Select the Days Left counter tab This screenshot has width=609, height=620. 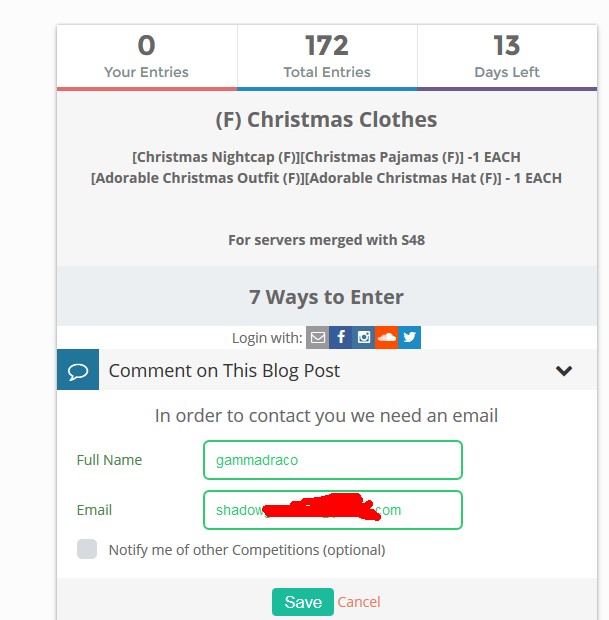[507, 57]
